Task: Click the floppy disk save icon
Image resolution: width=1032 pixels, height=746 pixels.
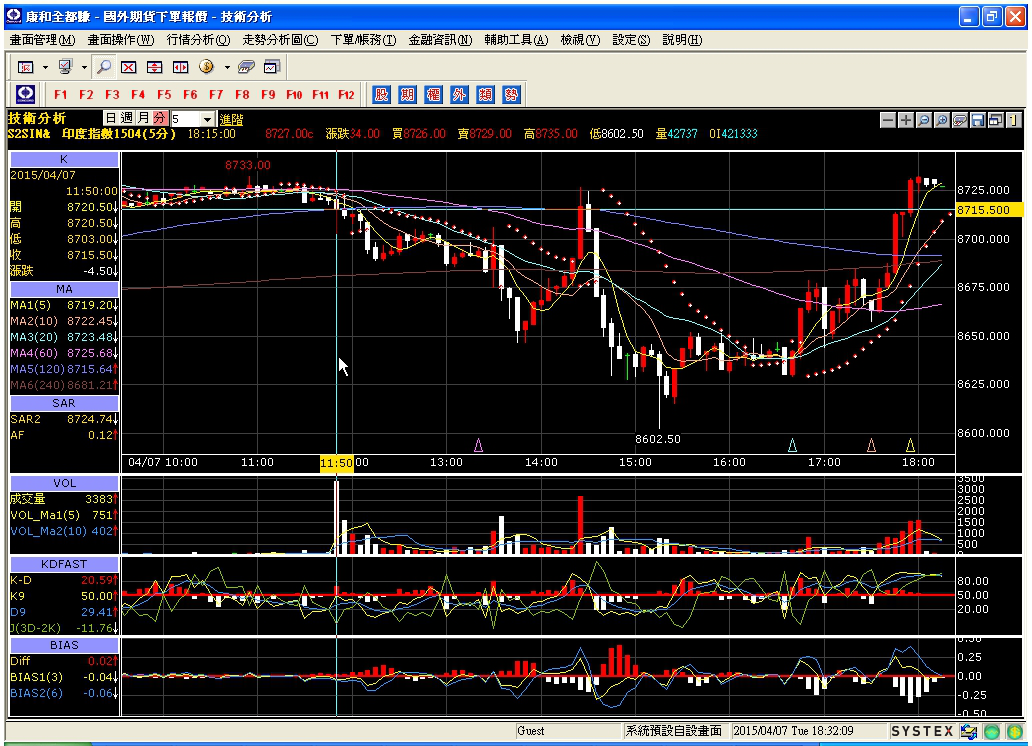Action: (x=977, y=120)
